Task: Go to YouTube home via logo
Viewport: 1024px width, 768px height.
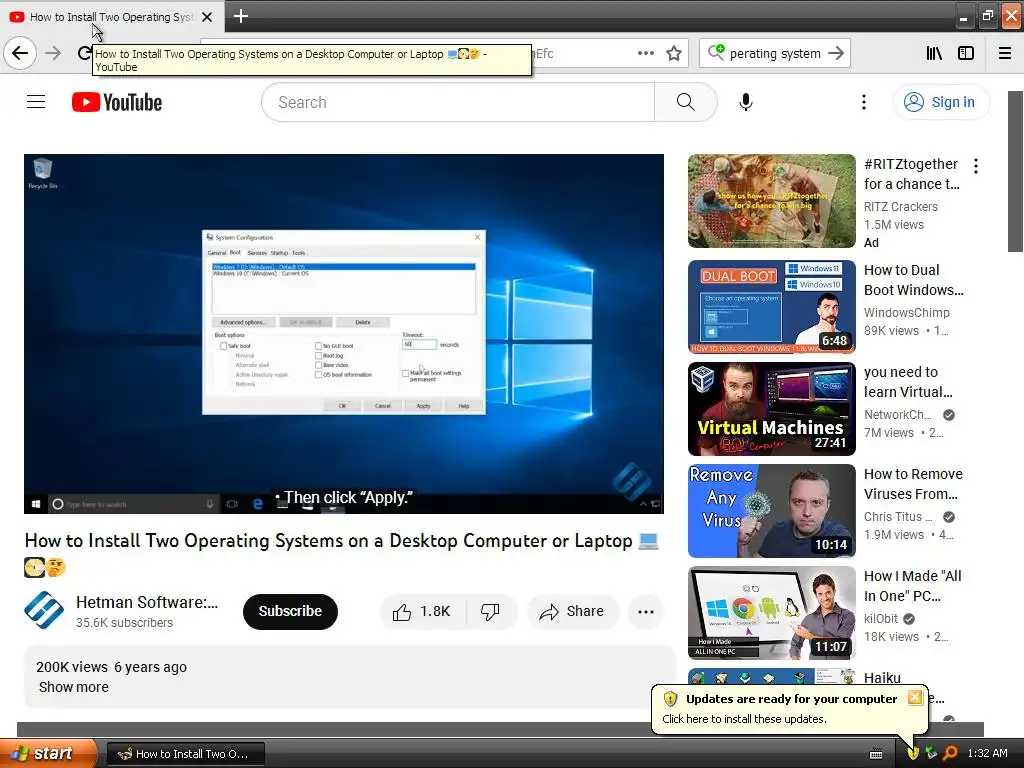Action: click(x=117, y=102)
